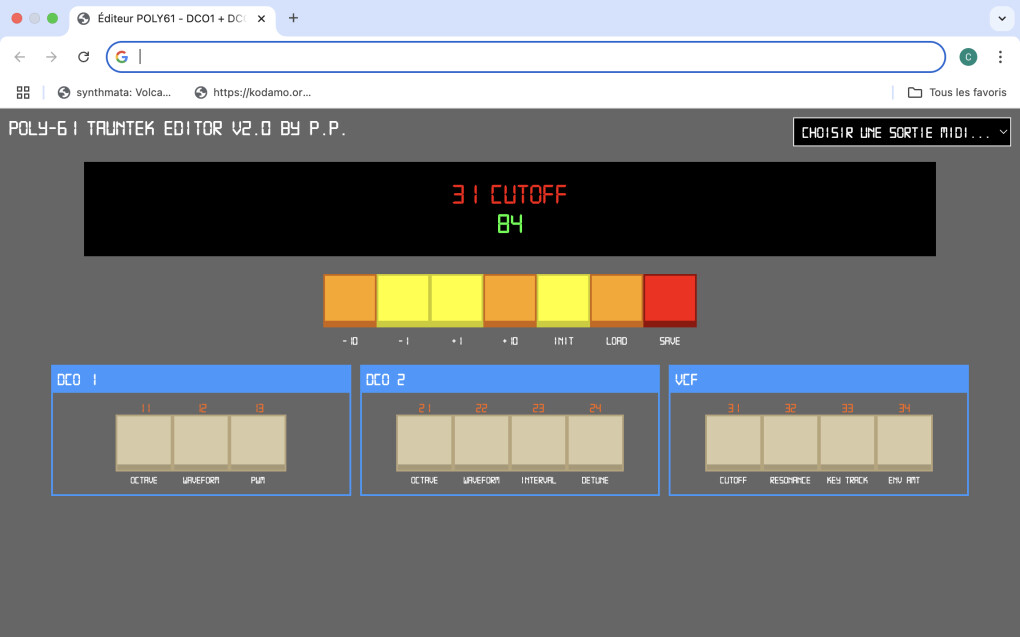This screenshot has width=1020, height=637.
Task: Decrease the value with the -10 button
Action: [x=350, y=301]
